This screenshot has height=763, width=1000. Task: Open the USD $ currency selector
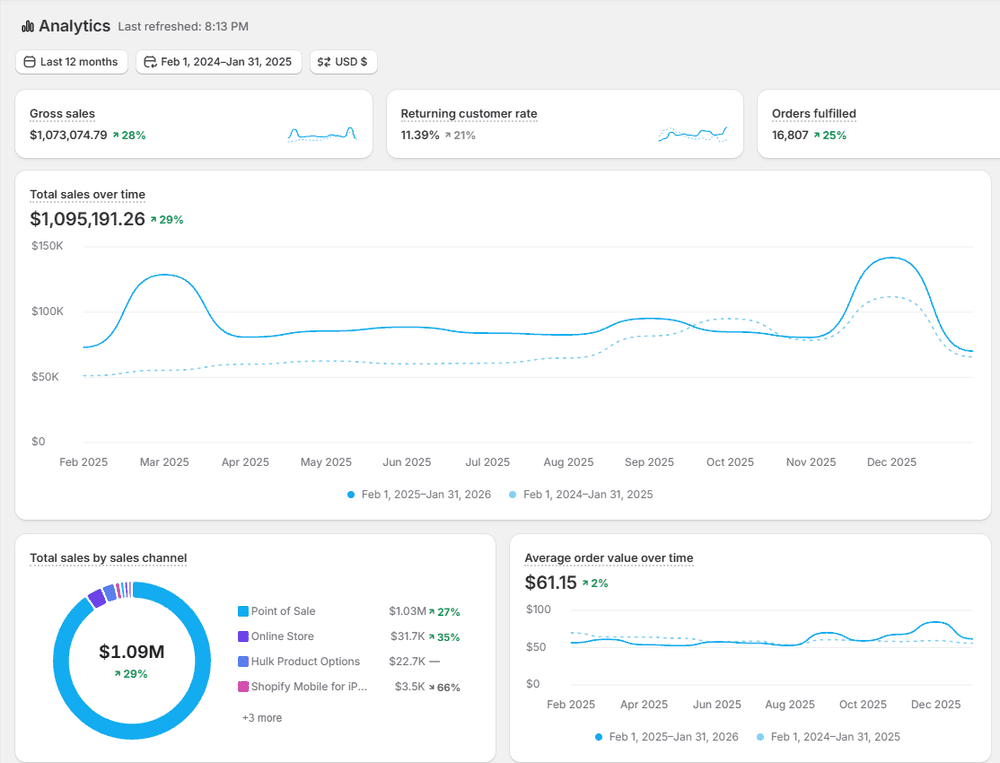(x=343, y=62)
